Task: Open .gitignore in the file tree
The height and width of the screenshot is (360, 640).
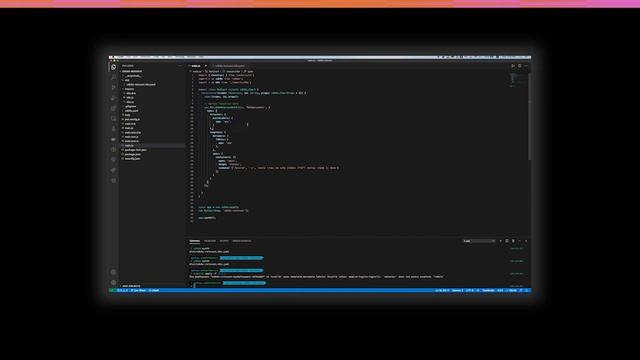Action: point(131,106)
